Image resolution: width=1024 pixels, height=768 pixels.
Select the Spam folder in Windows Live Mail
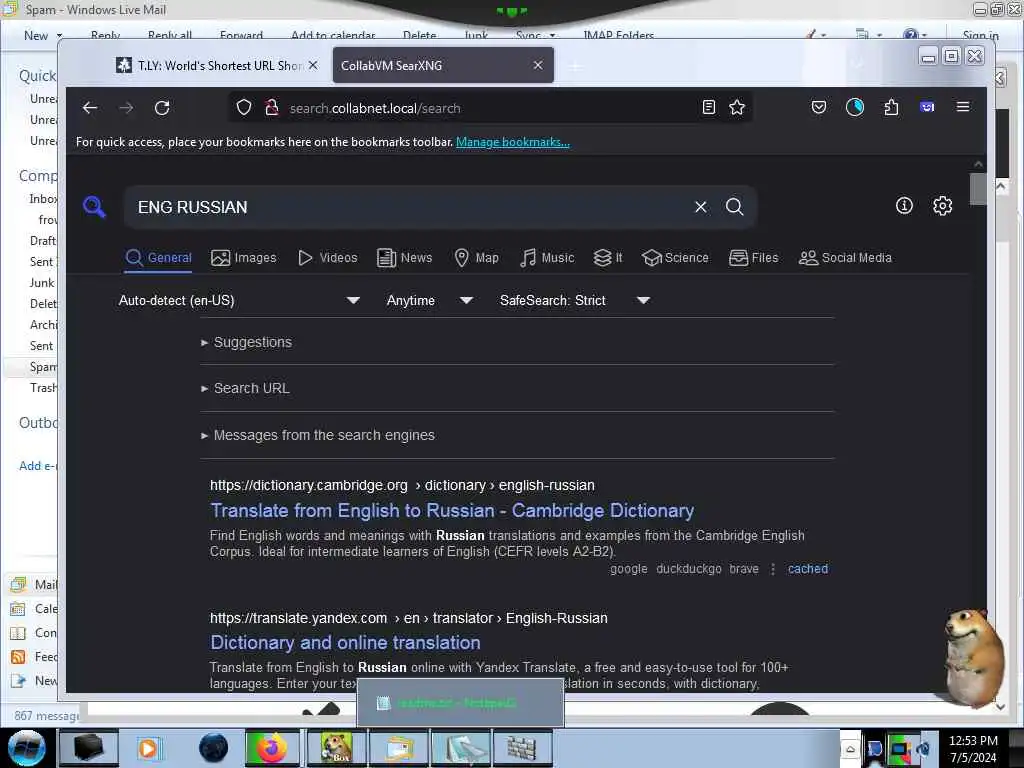pos(43,367)
